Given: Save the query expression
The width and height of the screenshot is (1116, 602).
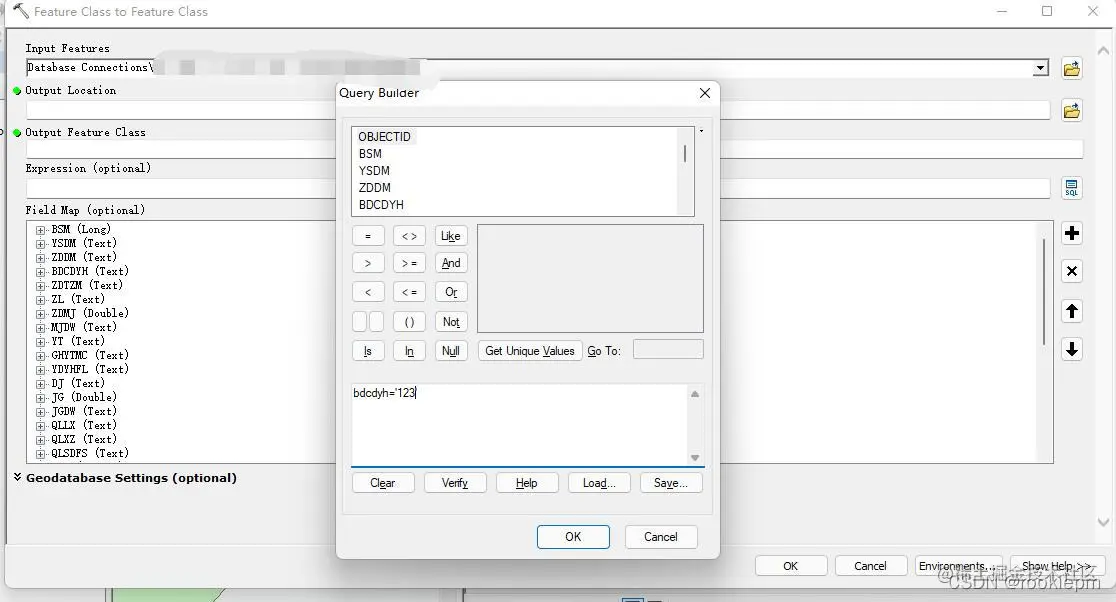Looking at the screenshot, I should 670,483.
